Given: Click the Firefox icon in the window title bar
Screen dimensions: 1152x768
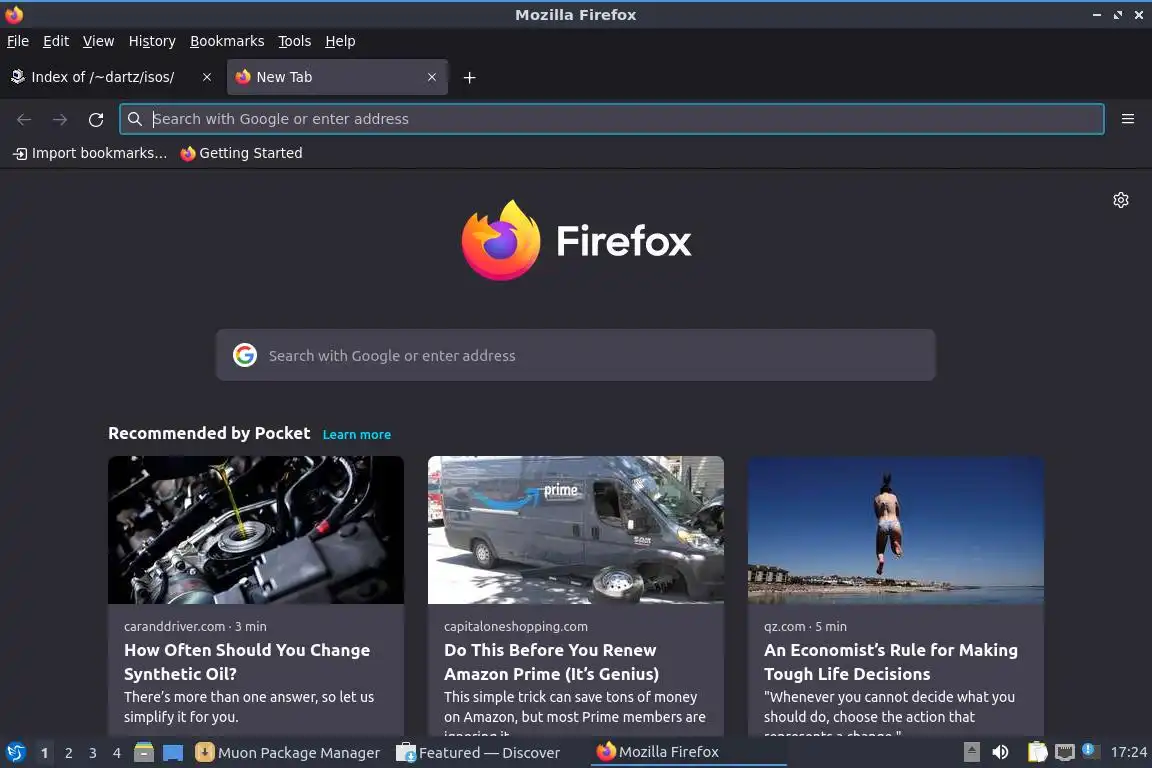Looking at the screenshot, I should (x=14, y=14).
